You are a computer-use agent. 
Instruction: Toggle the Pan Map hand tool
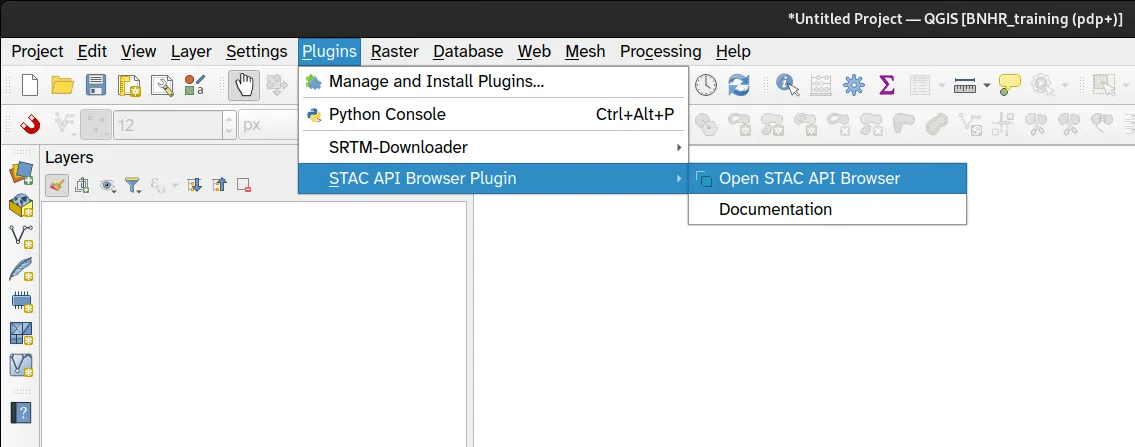coord(243,85)
